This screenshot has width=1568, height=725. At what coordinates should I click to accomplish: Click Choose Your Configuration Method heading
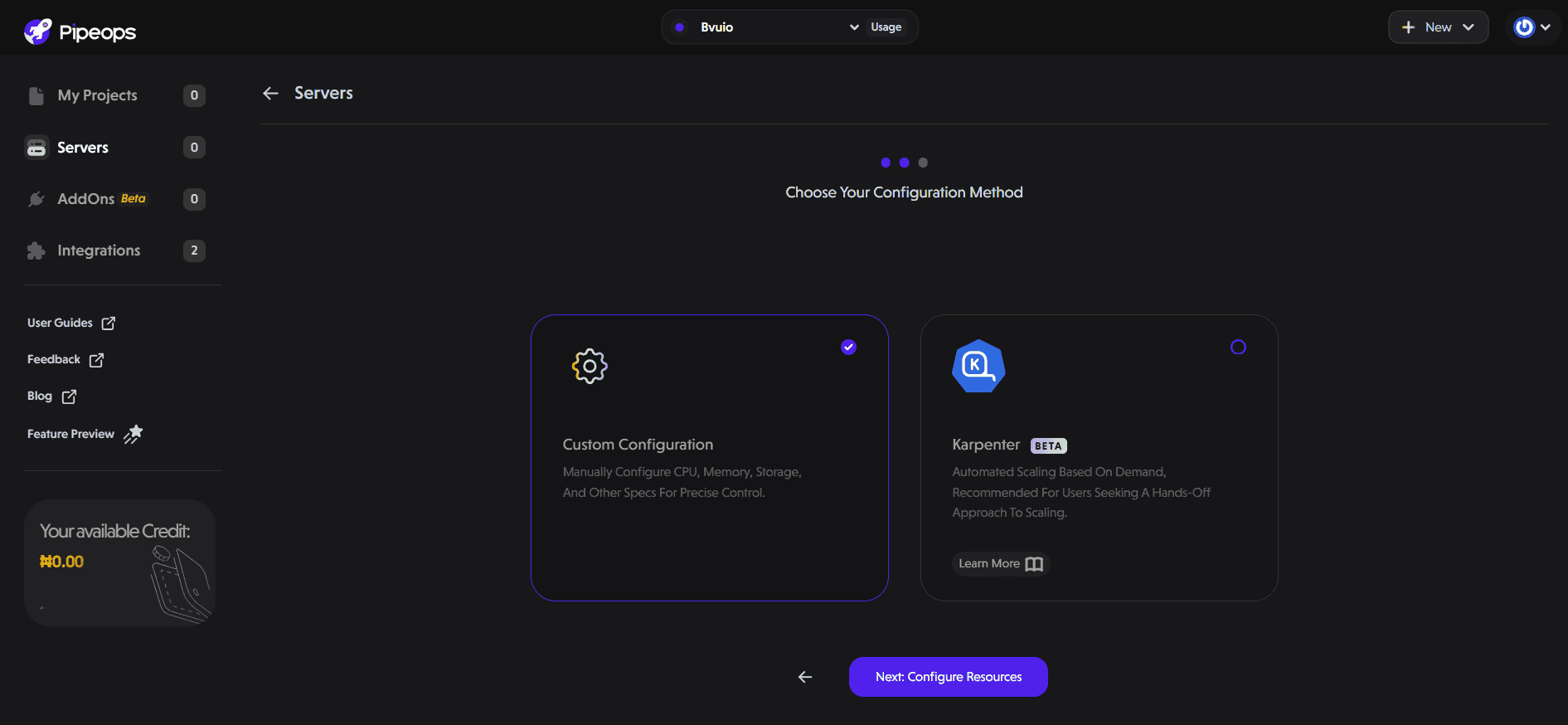coord(904,192)
